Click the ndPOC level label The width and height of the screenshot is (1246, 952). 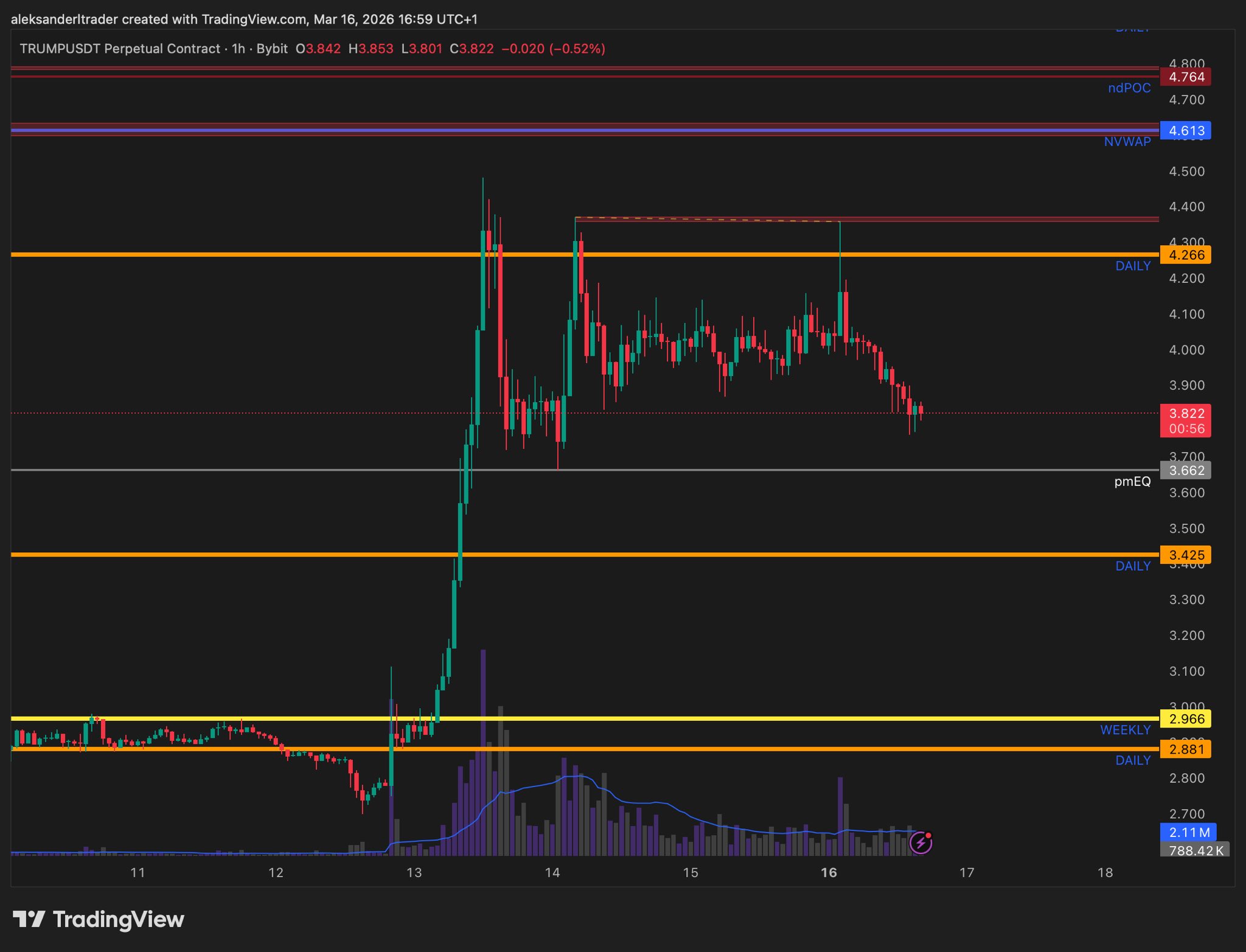tap(1129, 88)
